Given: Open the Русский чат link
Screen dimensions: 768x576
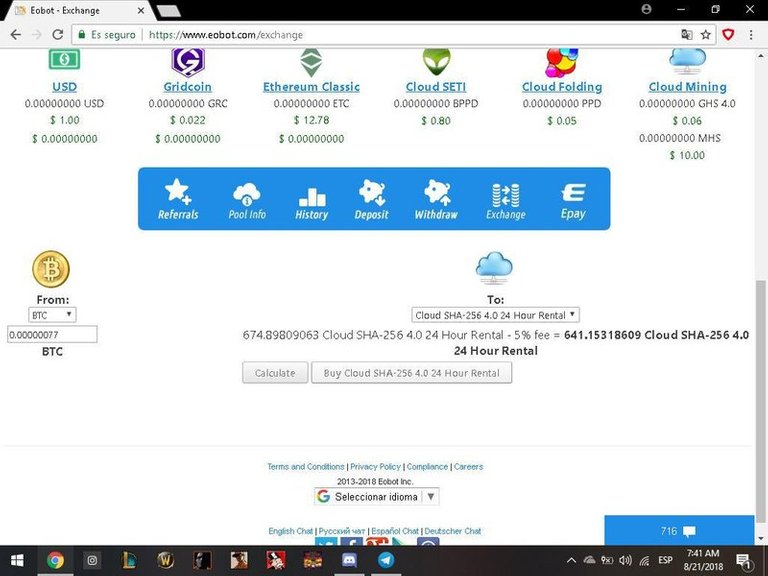Looking at the screenshot, I should click(x=342, y=531).
